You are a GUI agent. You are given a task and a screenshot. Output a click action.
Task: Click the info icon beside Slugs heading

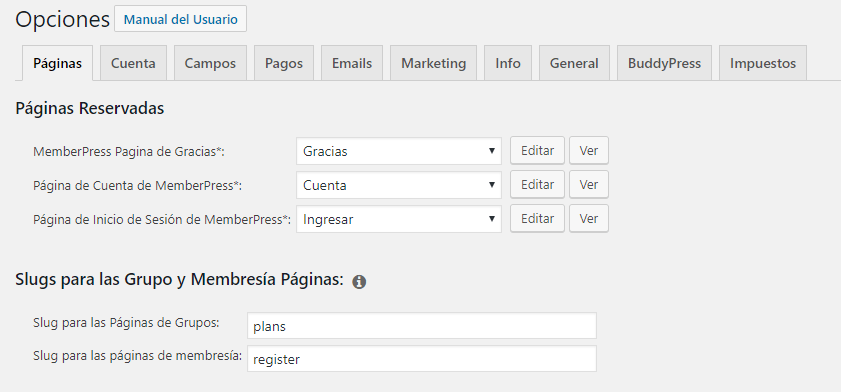pyautogui.click(x=359, y=282)
